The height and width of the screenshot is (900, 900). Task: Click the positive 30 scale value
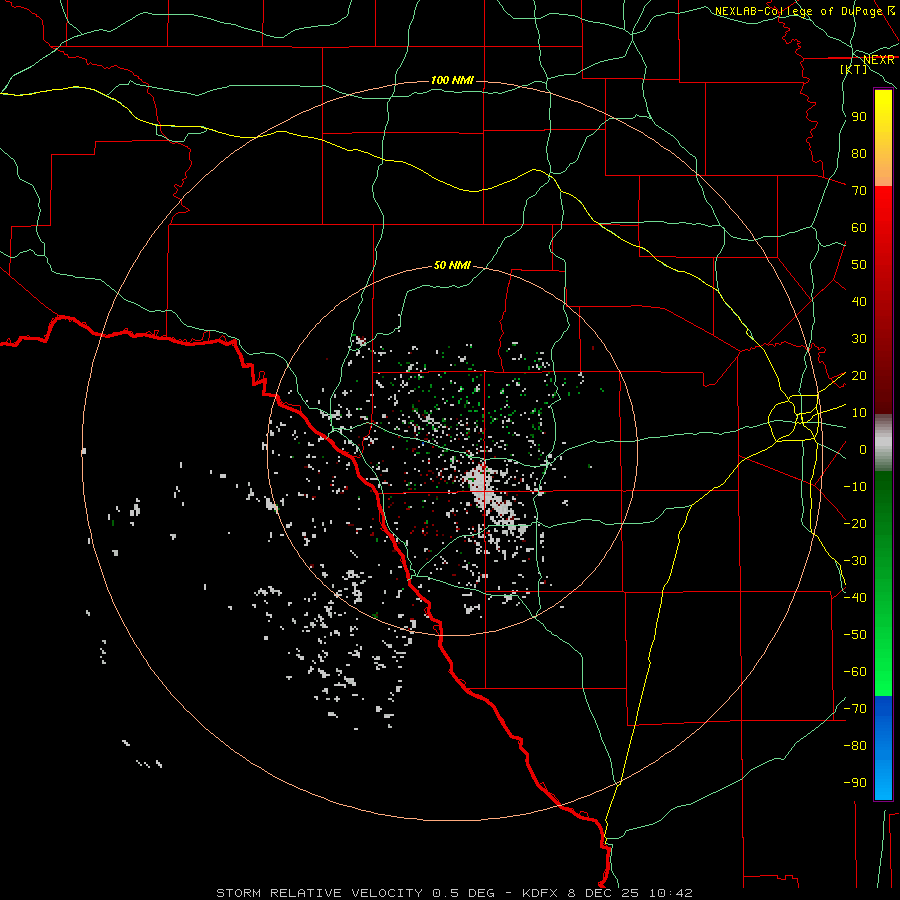pyautogui.click(x=859, y=339)
